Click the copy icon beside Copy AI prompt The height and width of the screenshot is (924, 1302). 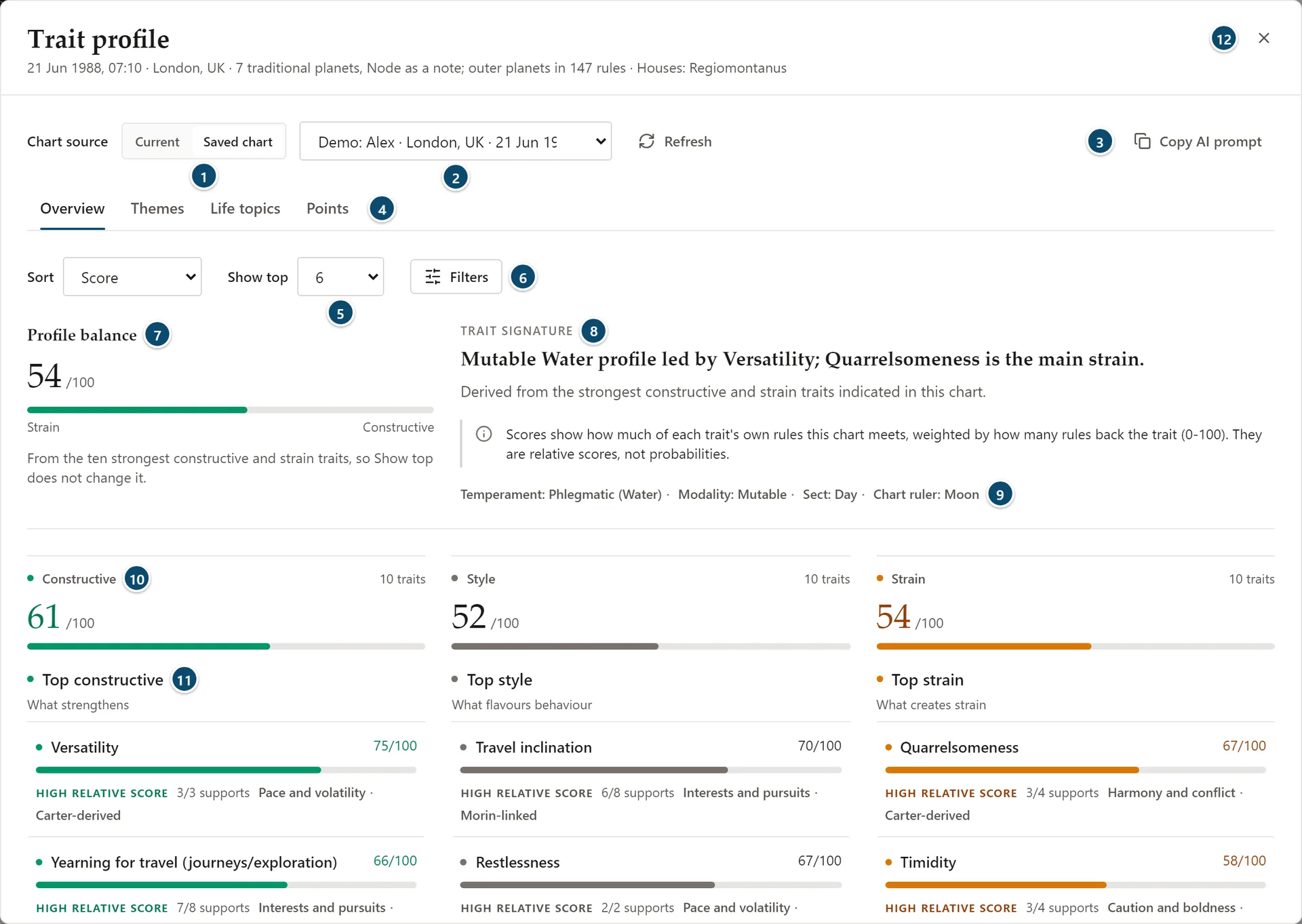pos(1143,141)
